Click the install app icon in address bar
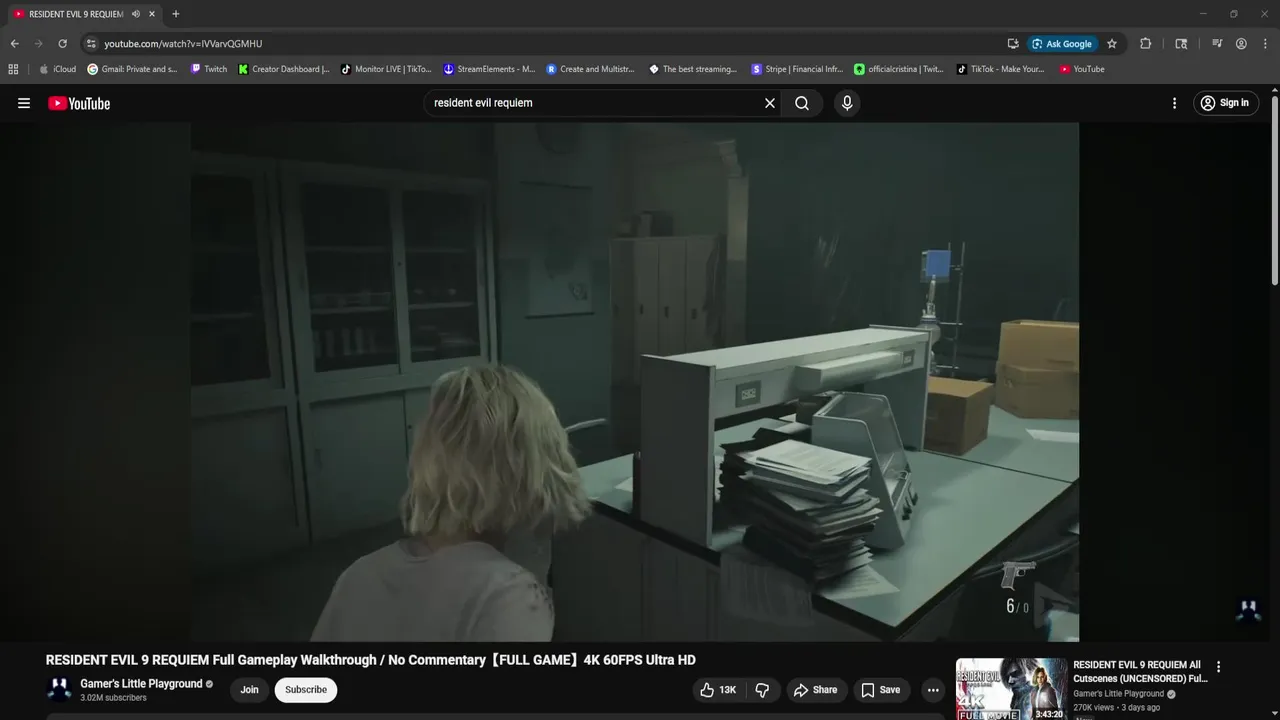This screenshot has width=1280, height=720. pos(1013,44)
